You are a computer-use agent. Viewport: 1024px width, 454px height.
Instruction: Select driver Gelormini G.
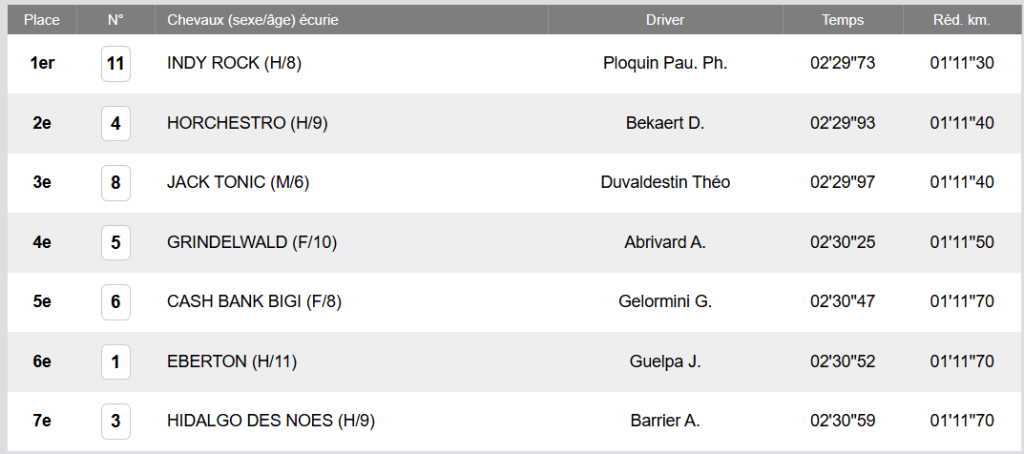pyautogui.click(x=665, y=302)
